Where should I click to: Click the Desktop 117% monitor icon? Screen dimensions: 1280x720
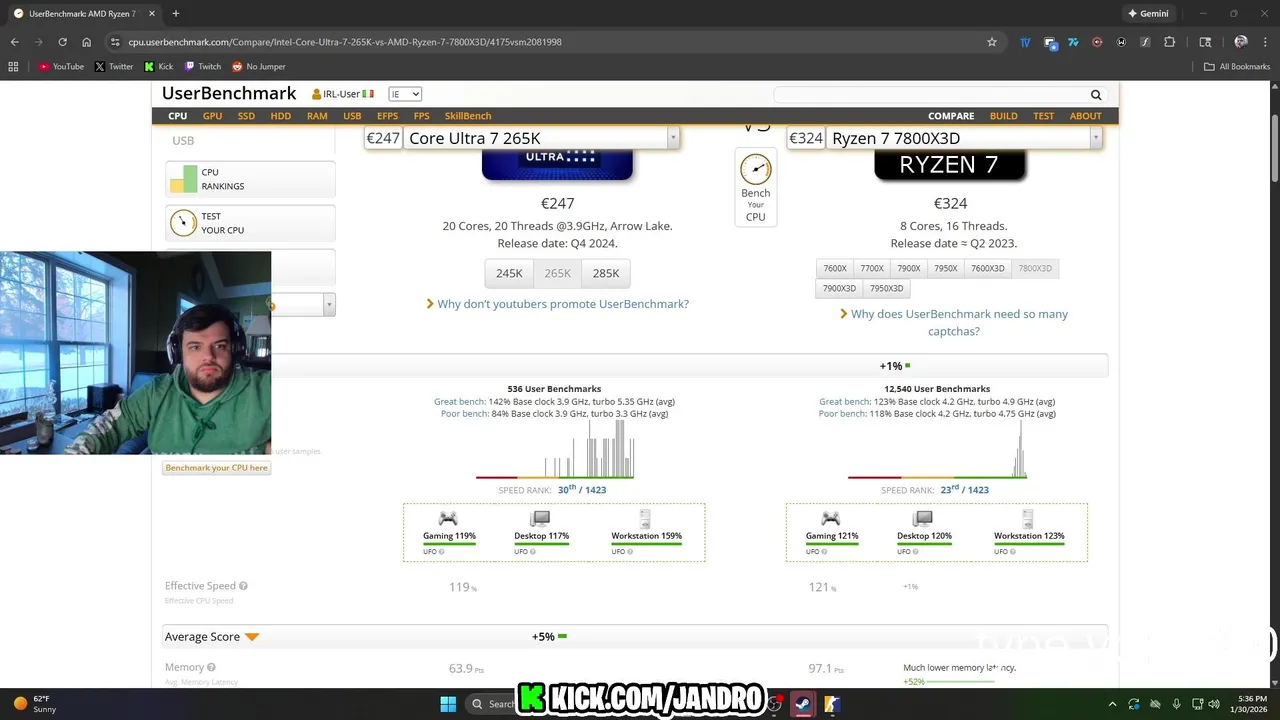541,518
